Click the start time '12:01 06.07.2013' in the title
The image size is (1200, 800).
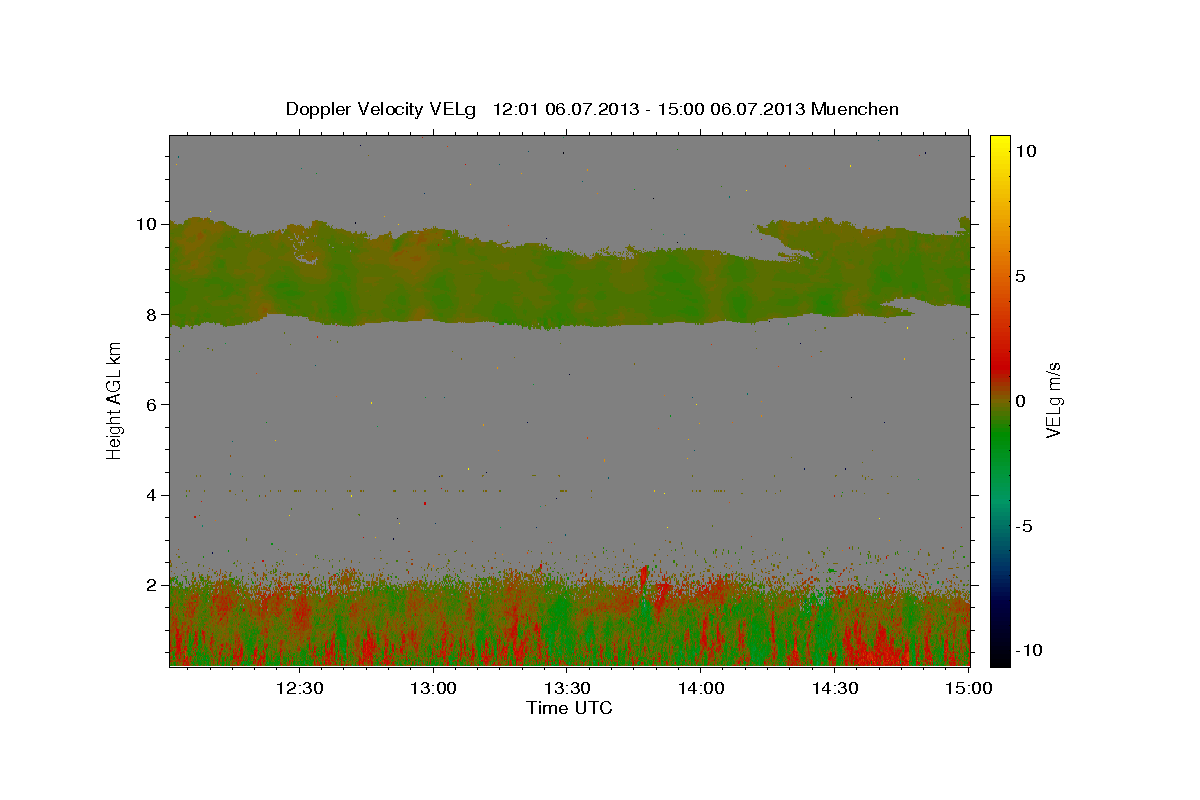coord(564,109)
